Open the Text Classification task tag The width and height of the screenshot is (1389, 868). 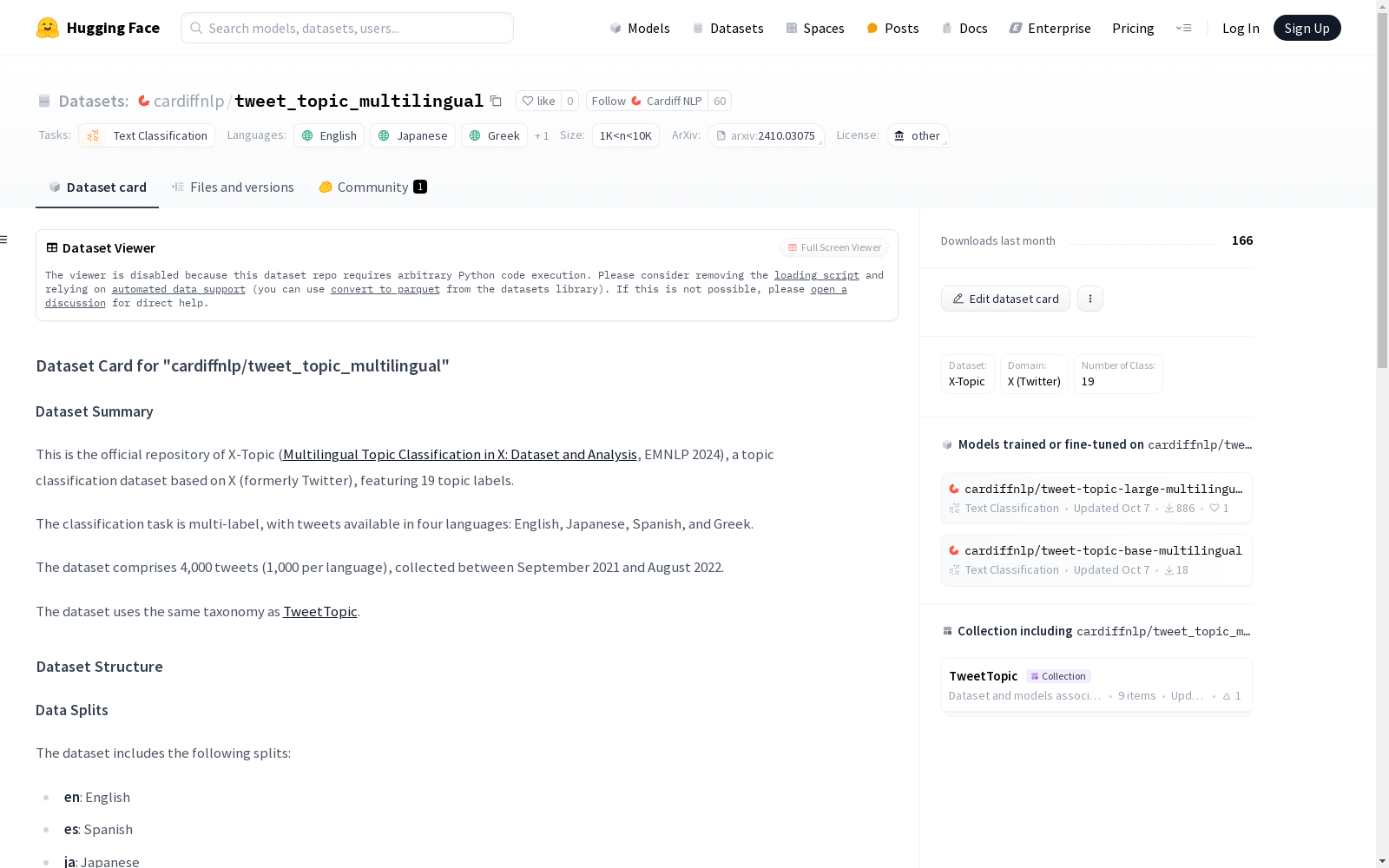147,135
